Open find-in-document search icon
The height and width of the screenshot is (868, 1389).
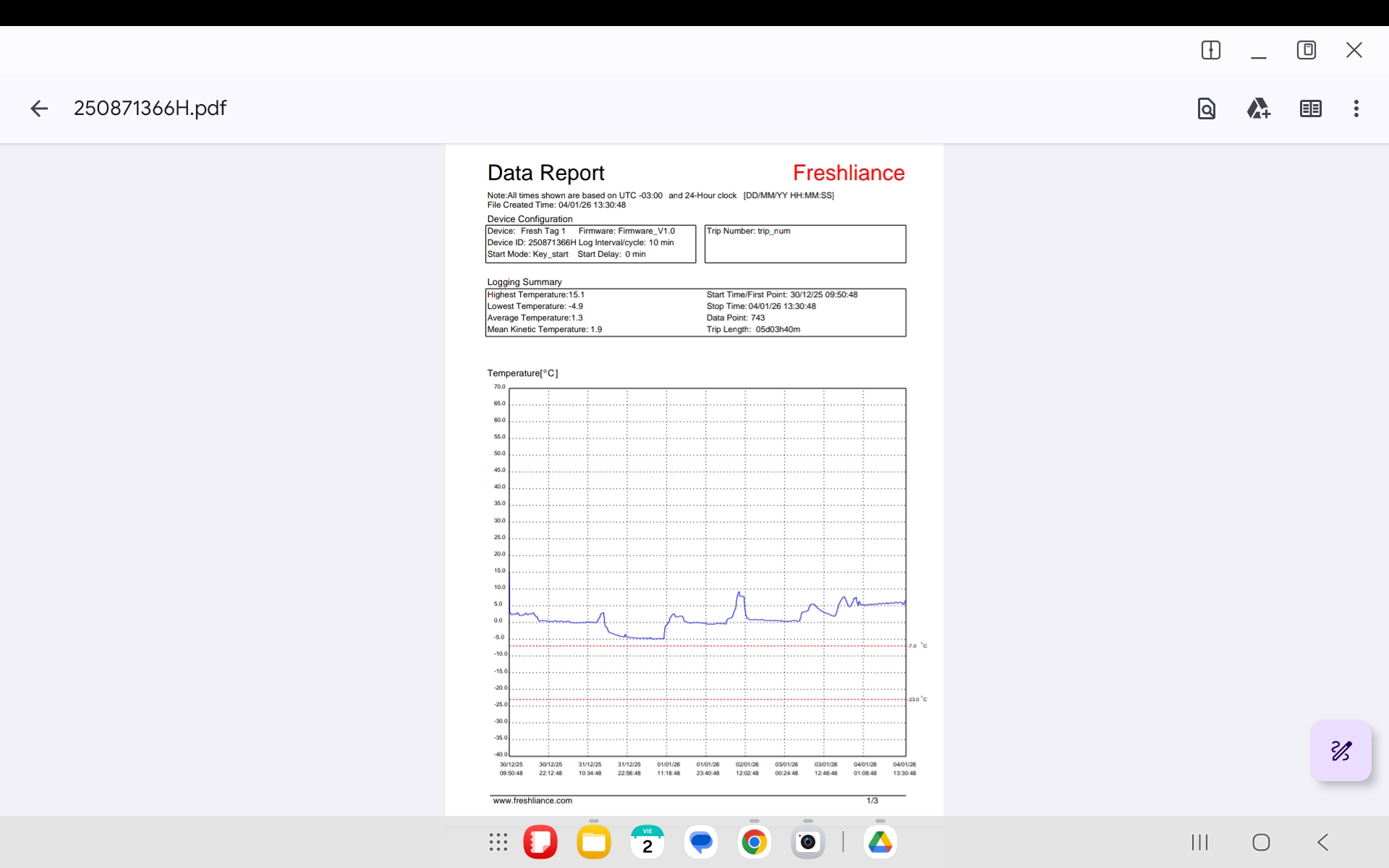tap(1206, 109)
